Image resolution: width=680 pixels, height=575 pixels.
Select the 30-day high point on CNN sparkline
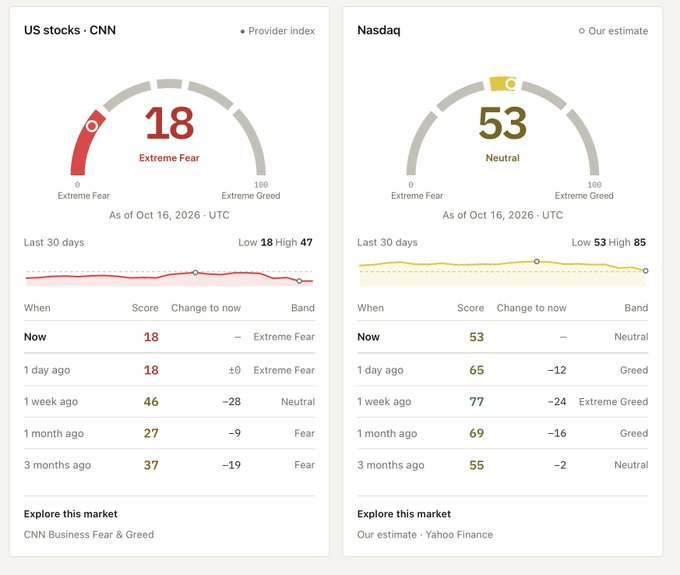pyautogui.click(x=195, y=272)
